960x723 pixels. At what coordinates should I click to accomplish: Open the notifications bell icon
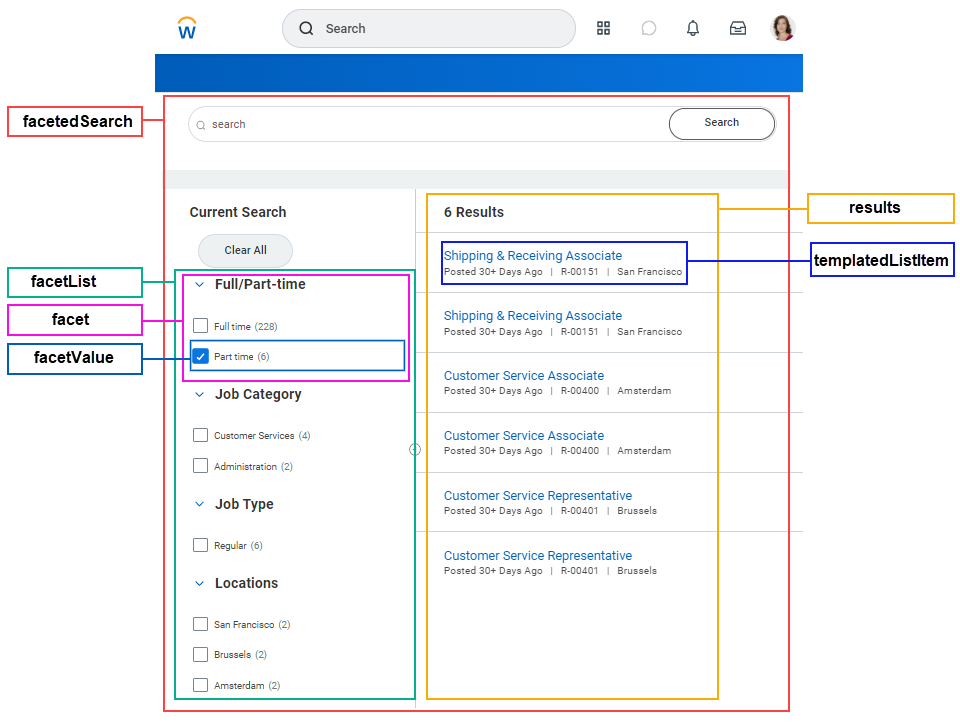(x=692, y=28)
